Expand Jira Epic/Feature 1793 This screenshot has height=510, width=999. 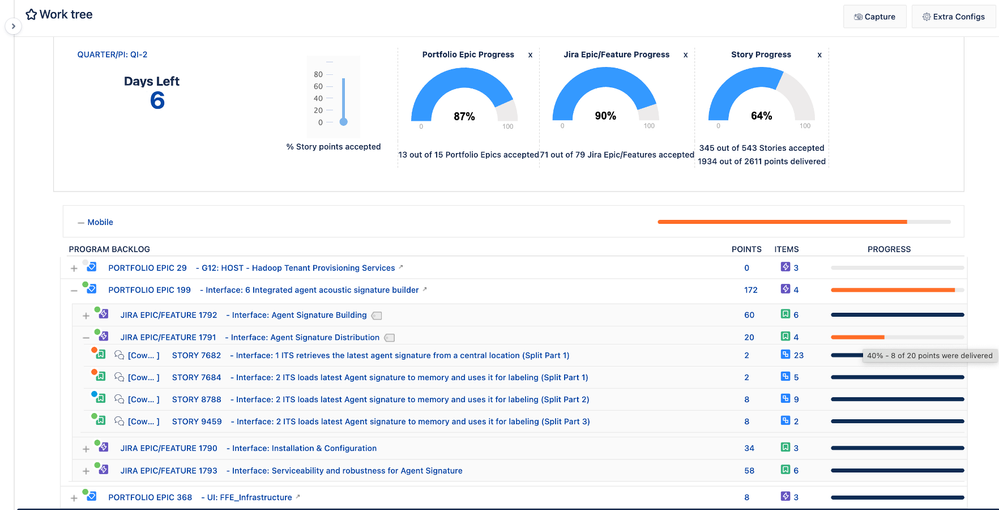[86, 471]
